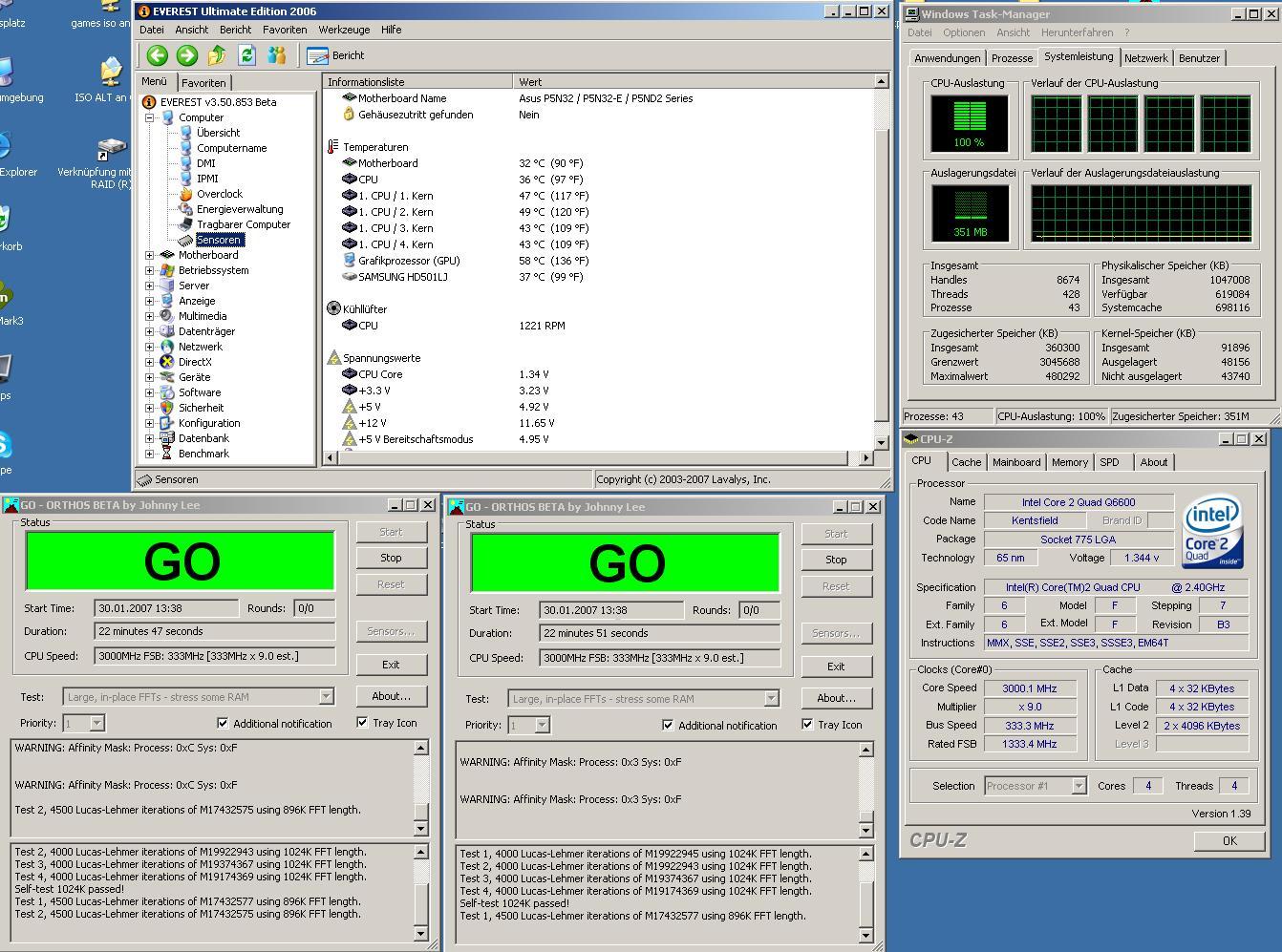Toggle Additional notification in left ORTHOS window
1282x952 pixels.
coord(223,723)
